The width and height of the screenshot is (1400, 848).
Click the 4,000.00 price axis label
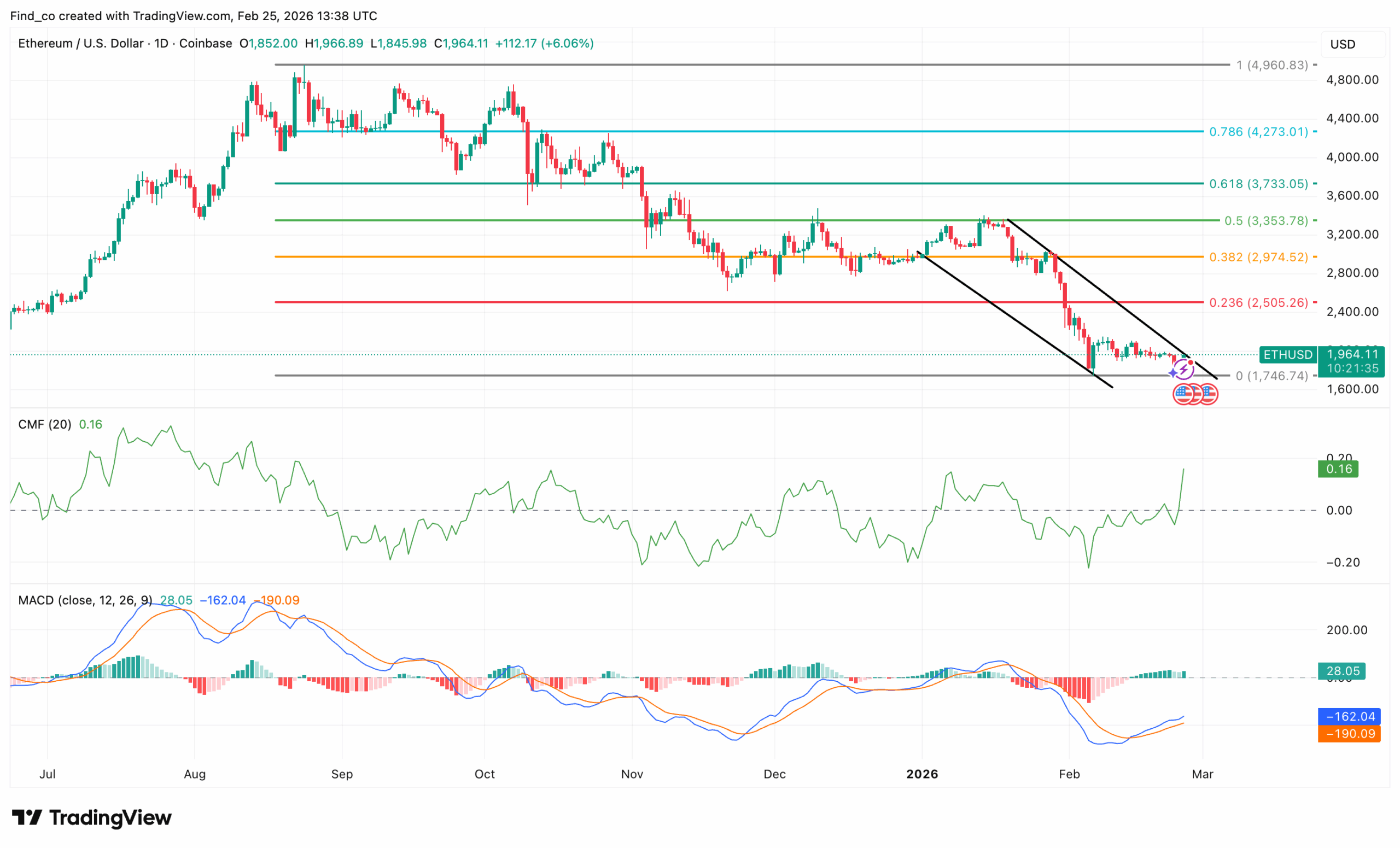point(1352,157)
